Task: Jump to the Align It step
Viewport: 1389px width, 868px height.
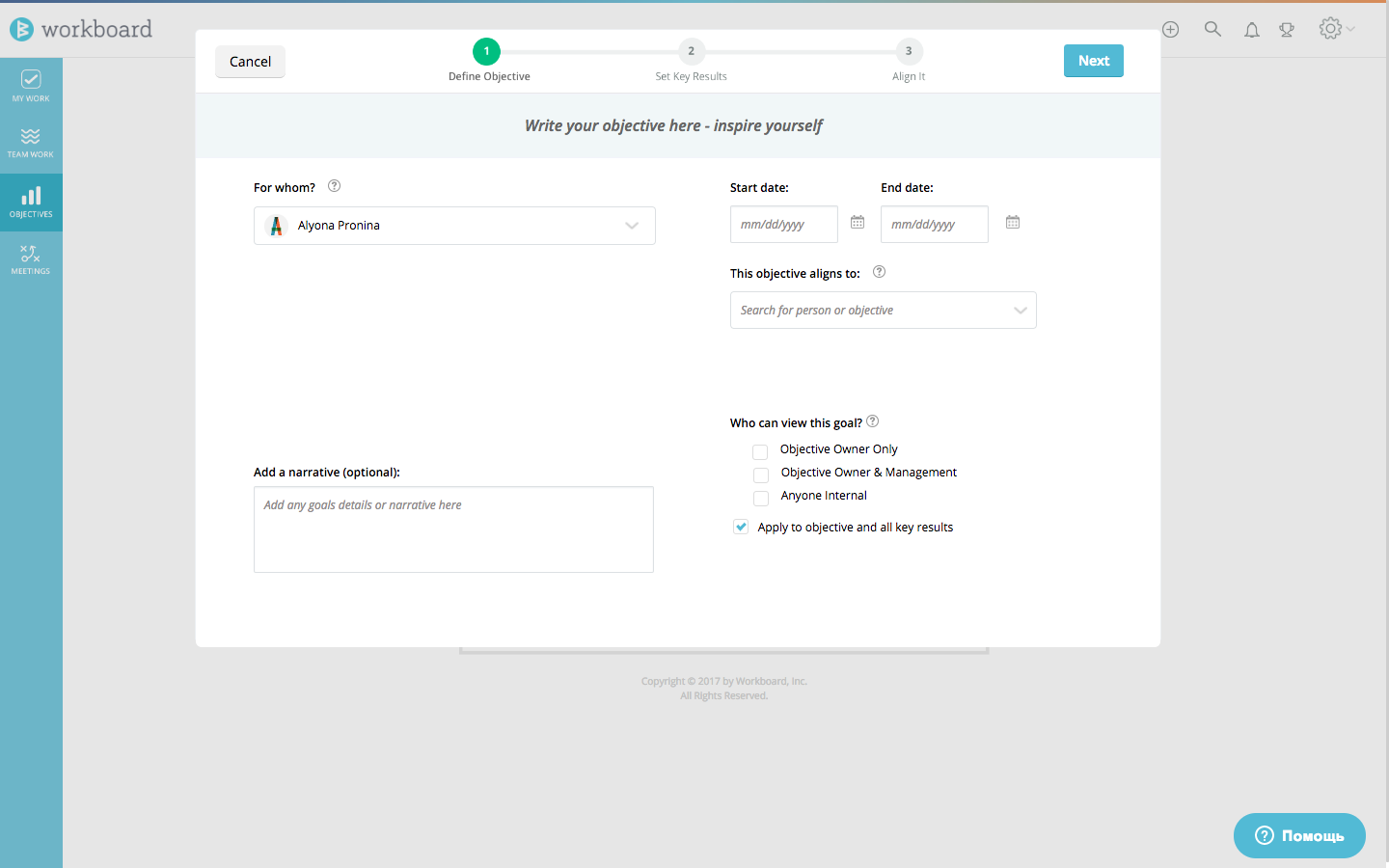Action: pos(908,51)
